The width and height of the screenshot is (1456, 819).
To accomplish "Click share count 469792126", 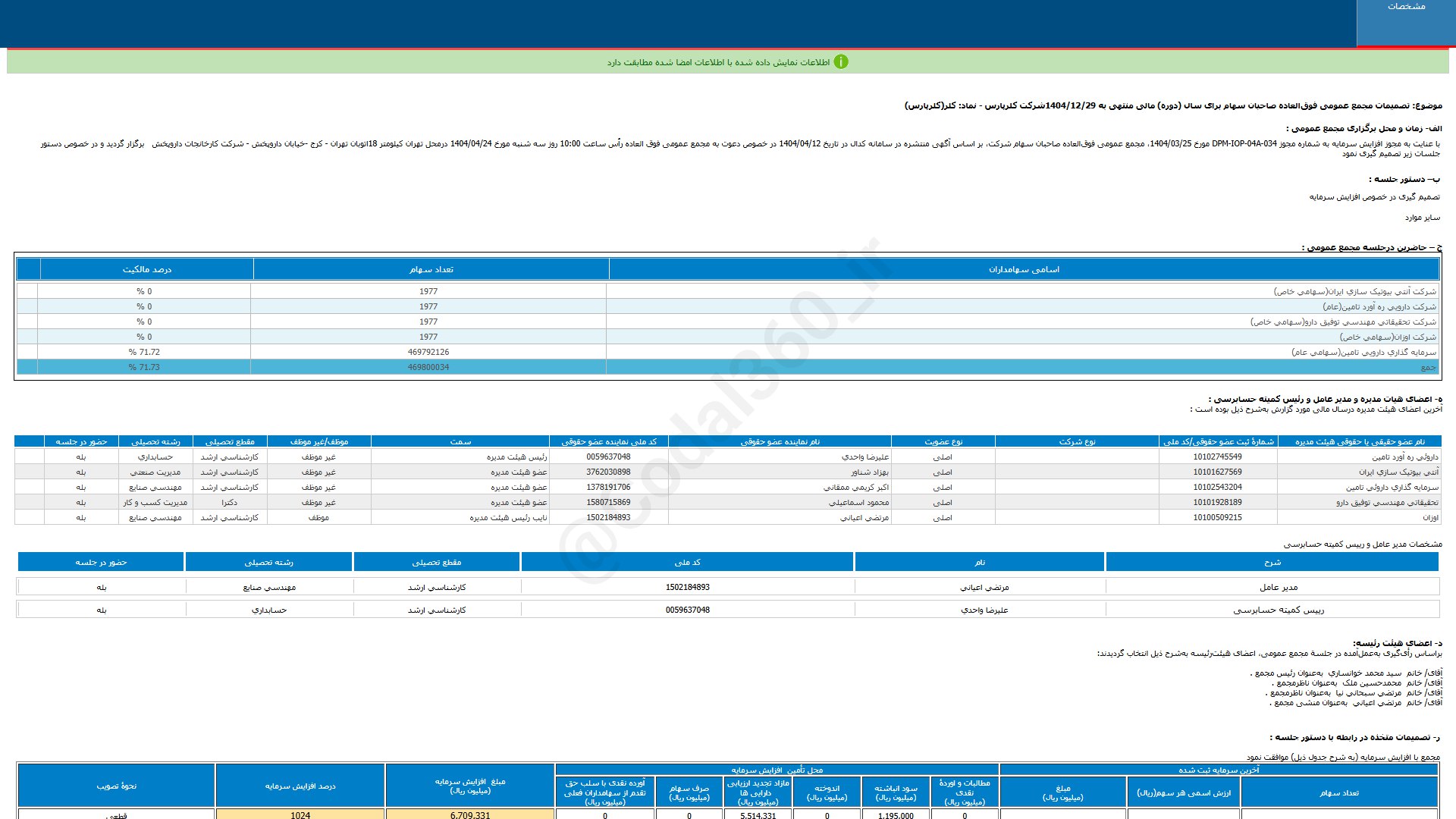I will pos(428,352).
